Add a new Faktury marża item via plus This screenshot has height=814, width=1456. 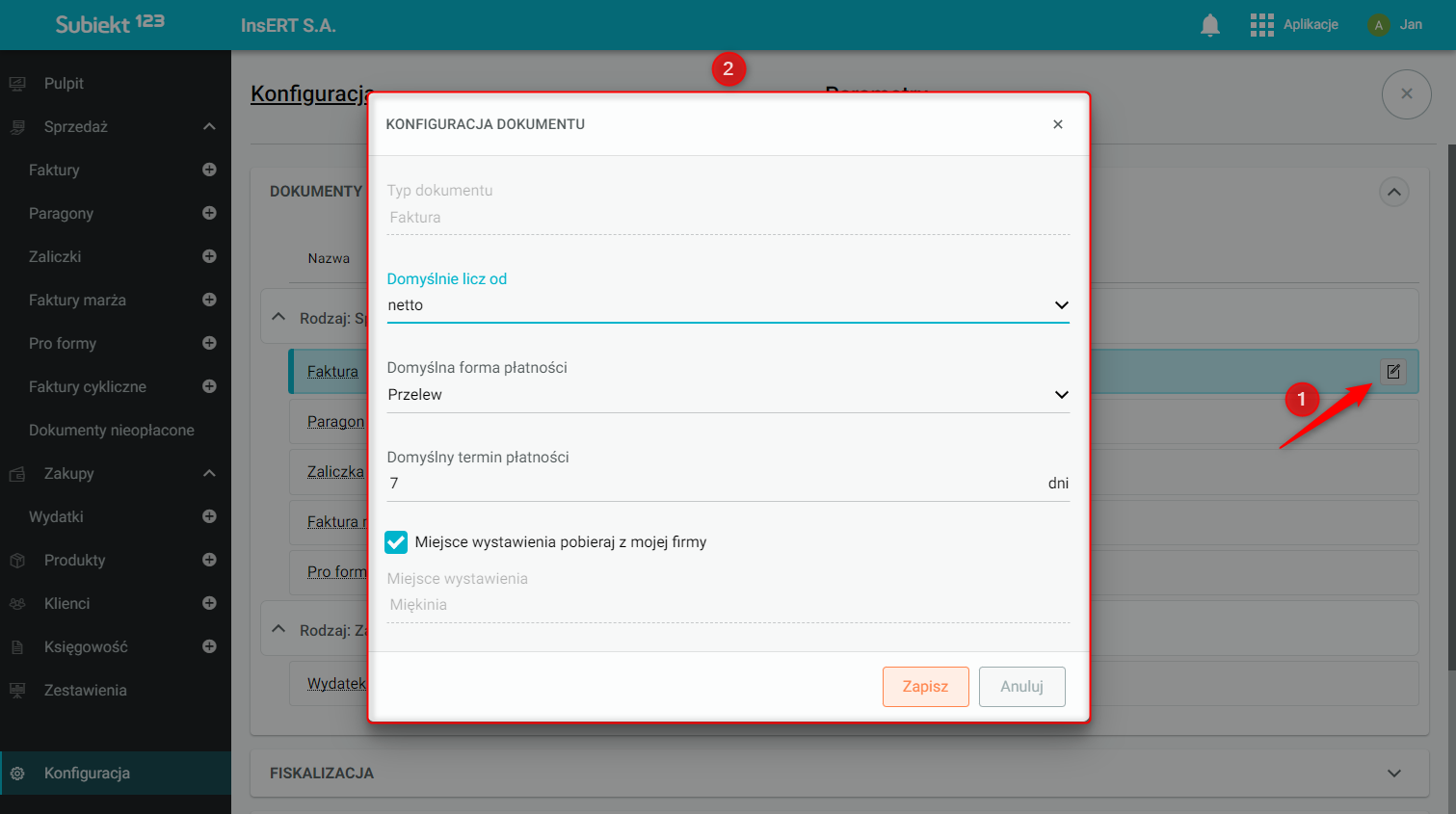pyautogui.click(x=209, y=300)
